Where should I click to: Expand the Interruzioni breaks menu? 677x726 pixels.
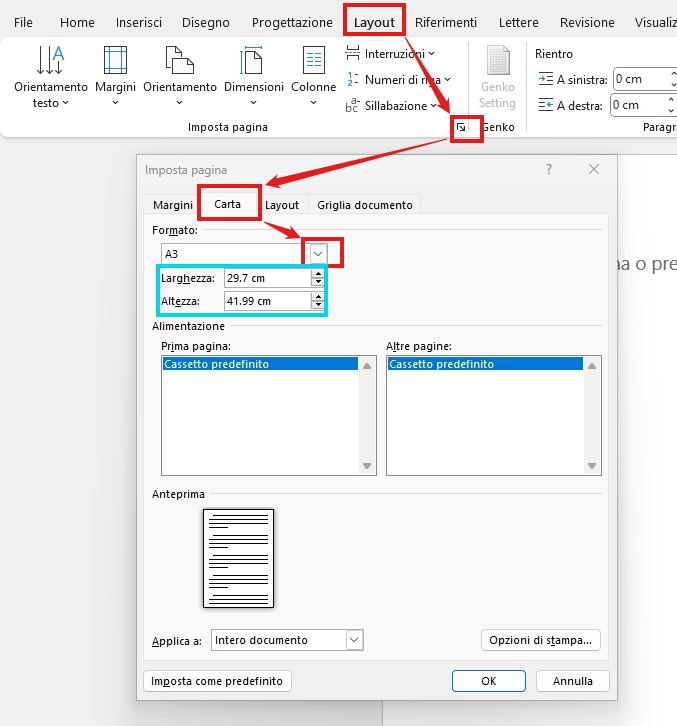390,54
